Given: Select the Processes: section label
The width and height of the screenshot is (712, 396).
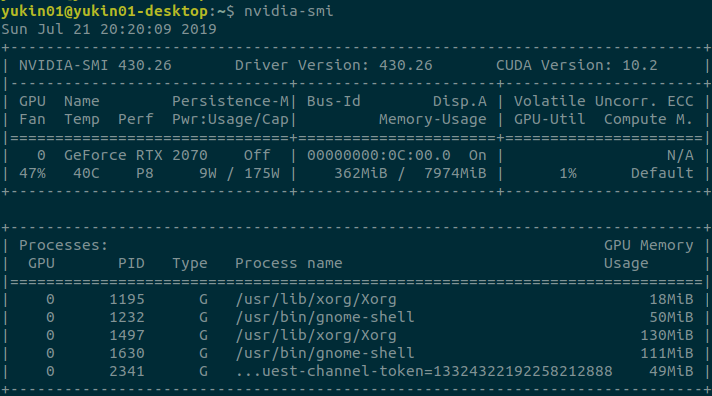Looking at the screenshot, I should (64, 245).
